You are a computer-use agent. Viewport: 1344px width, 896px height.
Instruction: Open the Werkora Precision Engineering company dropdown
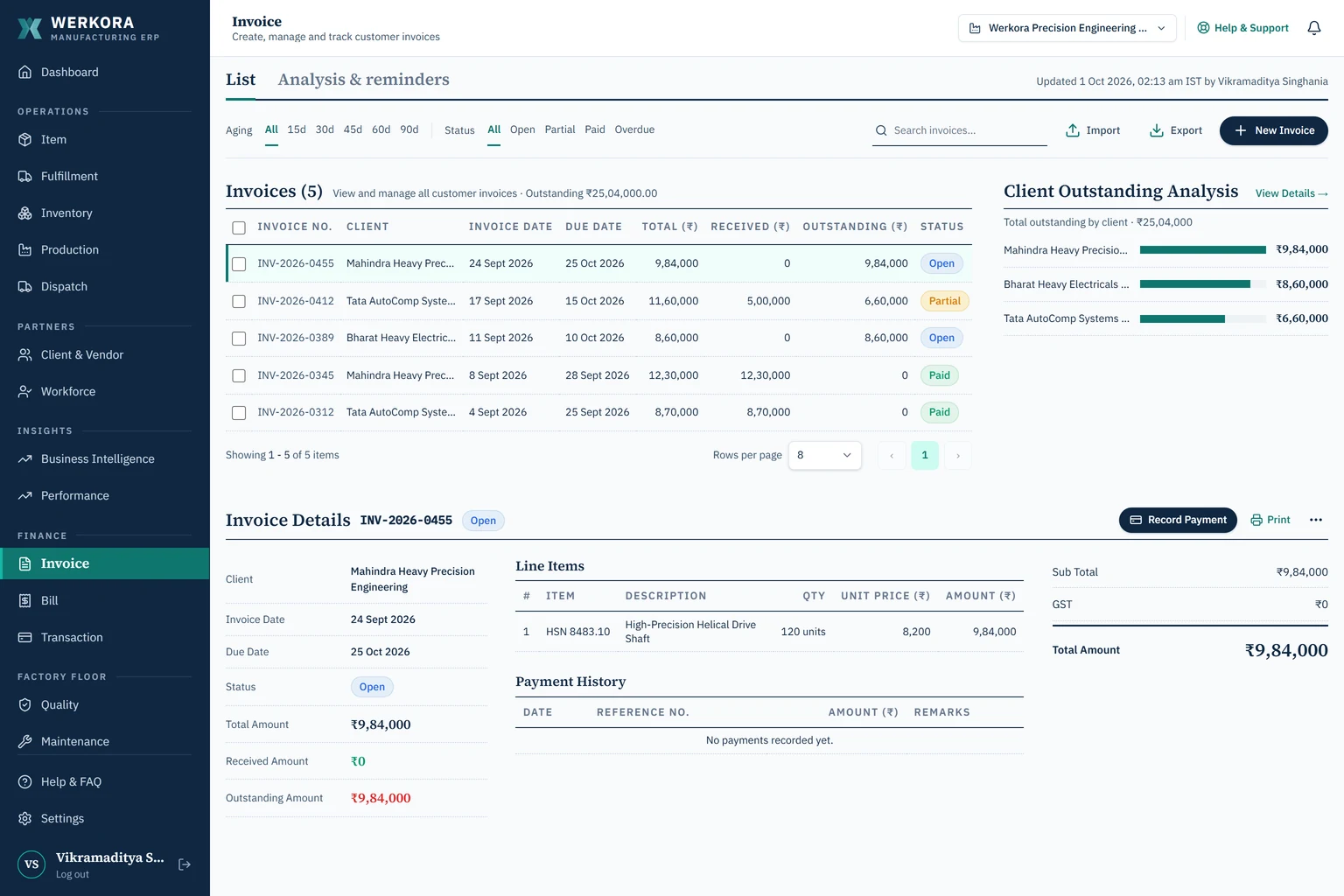[x=1067, y=28]
